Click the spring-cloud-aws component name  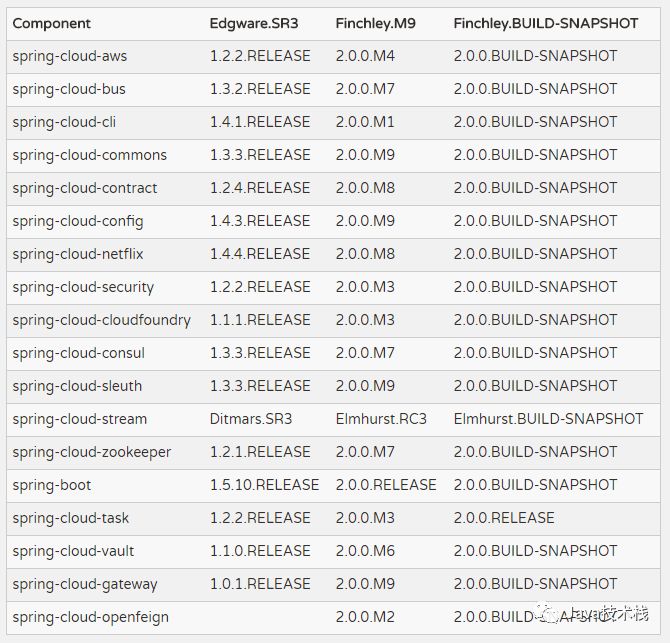coord(70,56)
